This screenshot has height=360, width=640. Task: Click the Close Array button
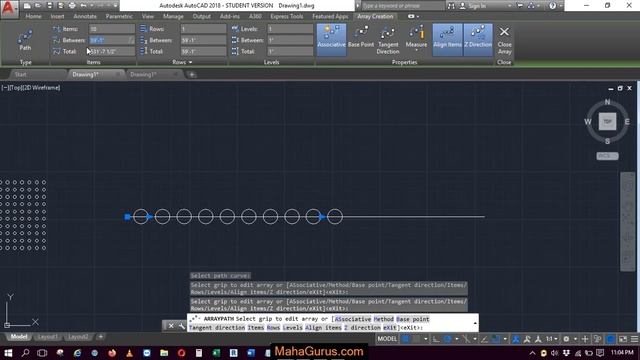[504, 40]
